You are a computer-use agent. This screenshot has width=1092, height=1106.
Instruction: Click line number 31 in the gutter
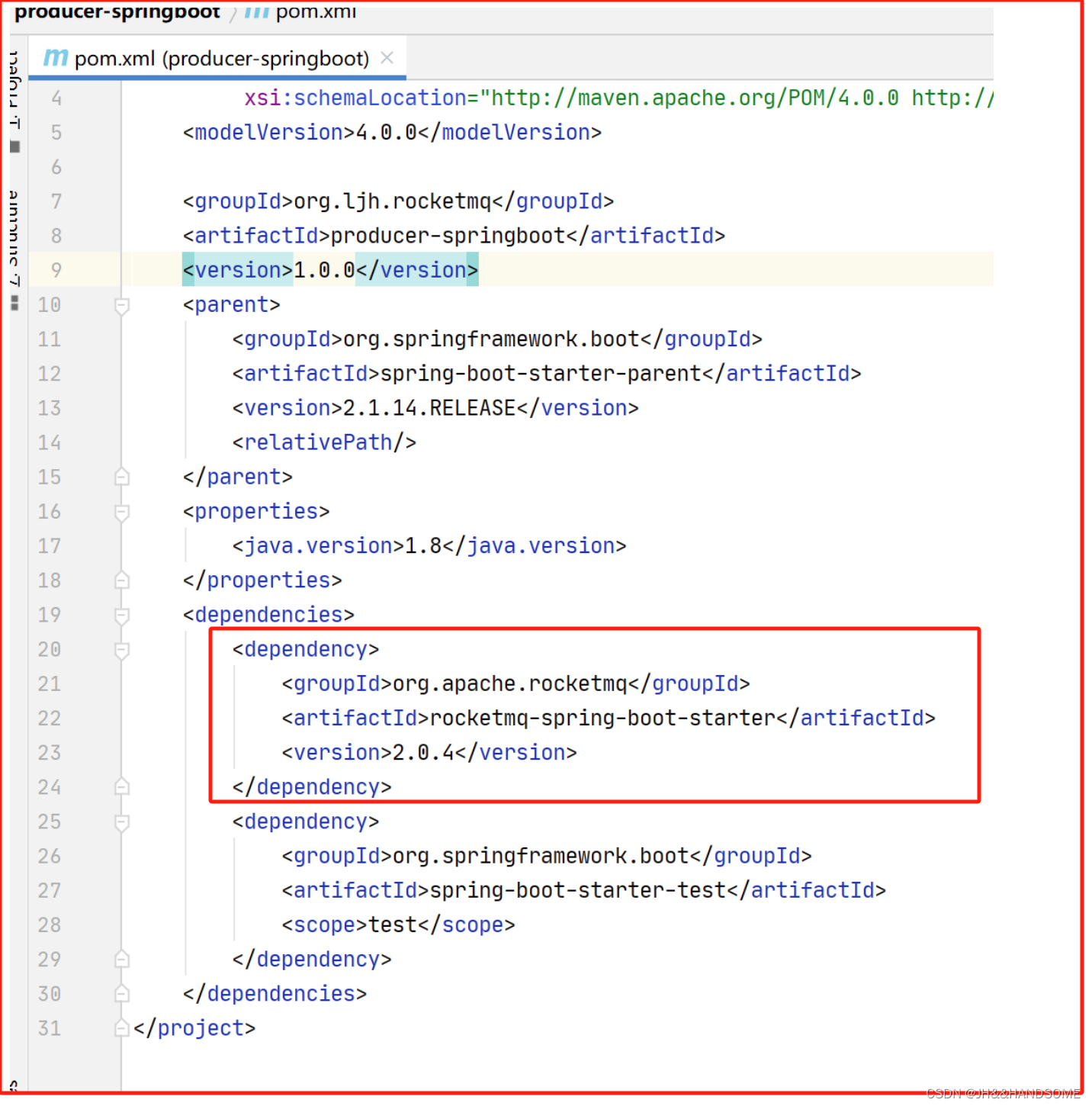pyautogui.click(x=50, y=1028)
